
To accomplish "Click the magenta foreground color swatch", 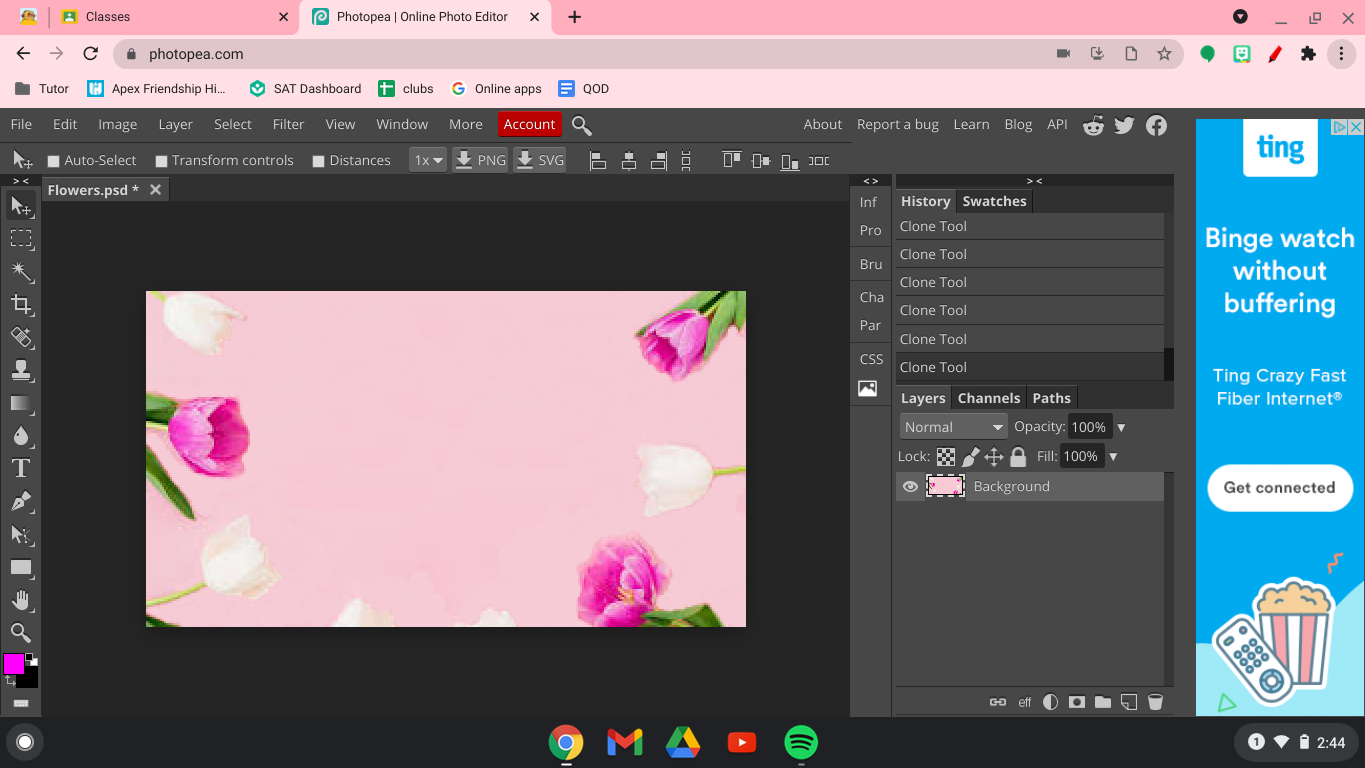I will (x=13, y=664).
